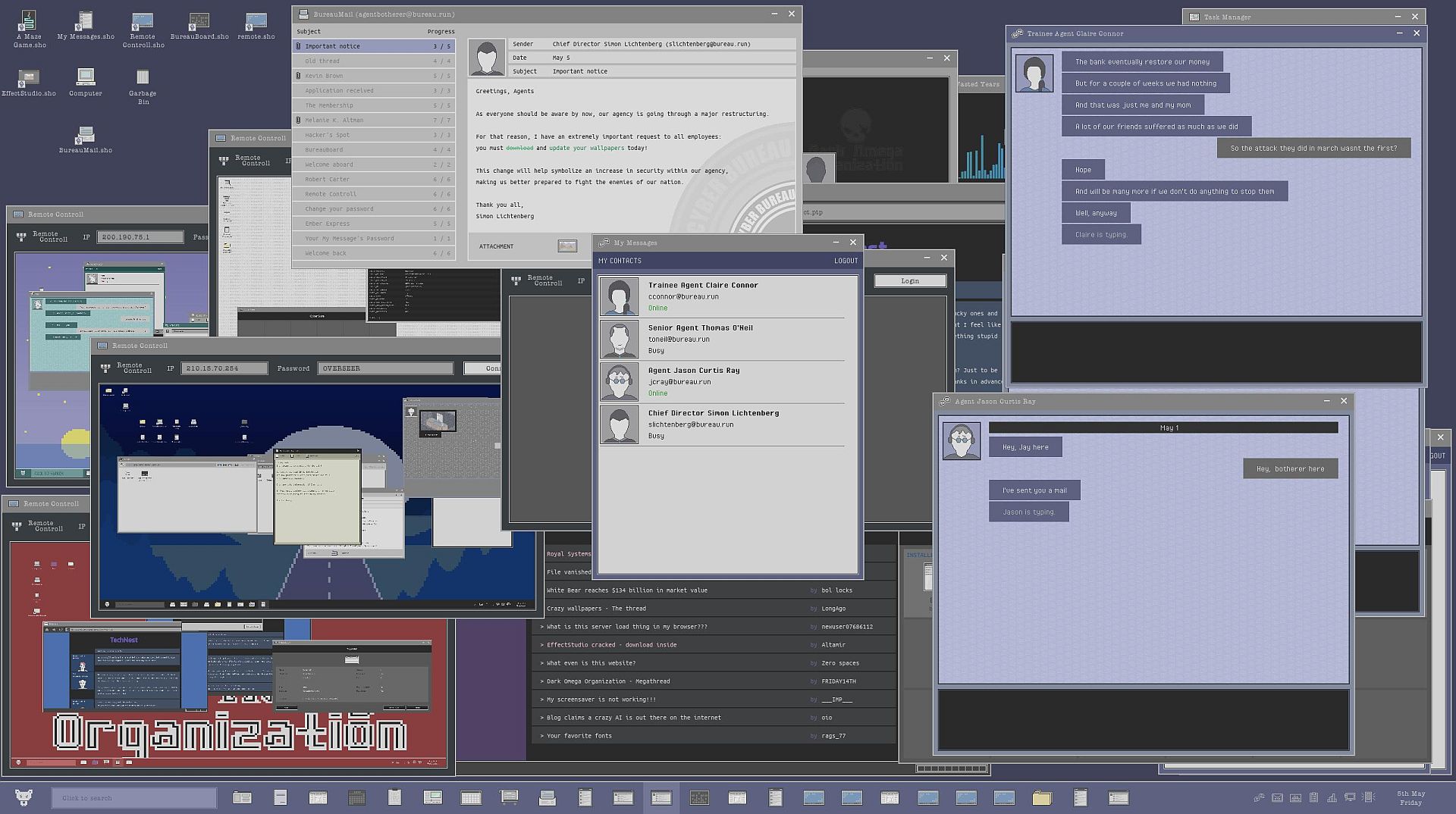Screen dimensions: 1456x814
Task: Click the cat start menu icon in taskbar
Action: pyautogui.click(x=24, y=797)
